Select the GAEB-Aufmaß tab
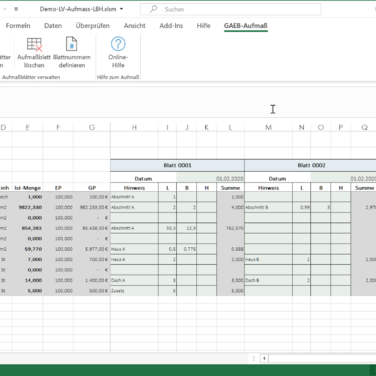The height and width of the screenshot is (376, 376). (246, 26)
